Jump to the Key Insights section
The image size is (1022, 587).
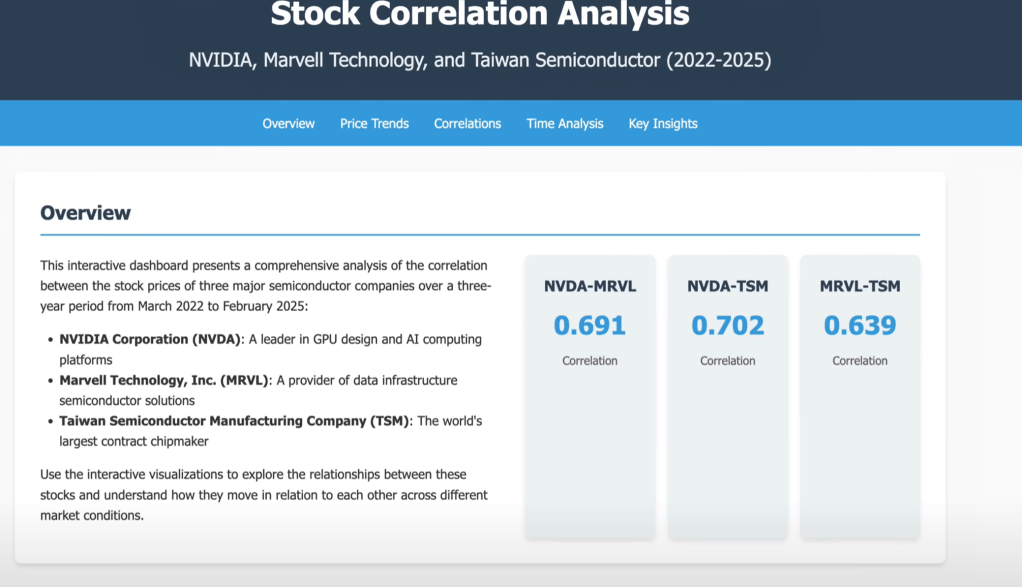(663, 124)
